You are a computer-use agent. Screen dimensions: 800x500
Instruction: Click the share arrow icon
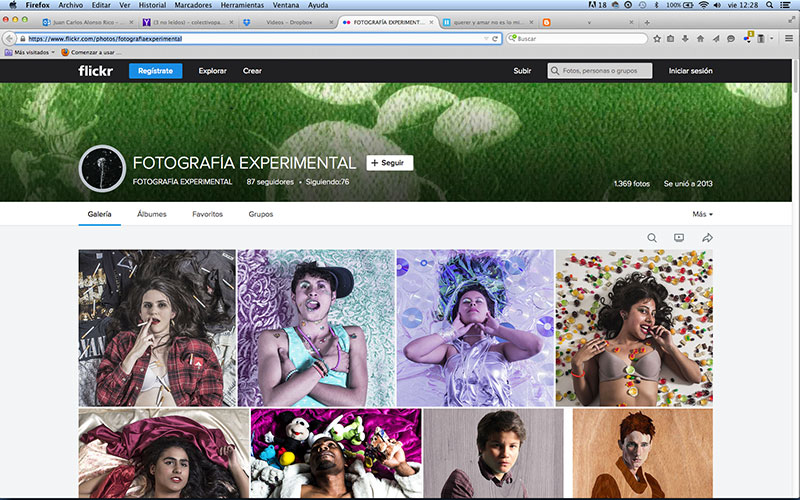click(x=707, y=238)
